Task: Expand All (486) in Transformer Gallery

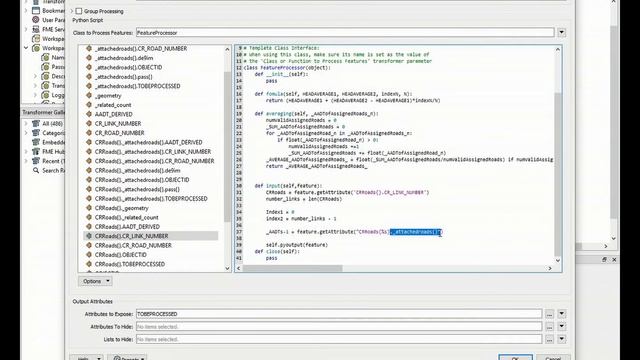Action: (x=26, y=123)
